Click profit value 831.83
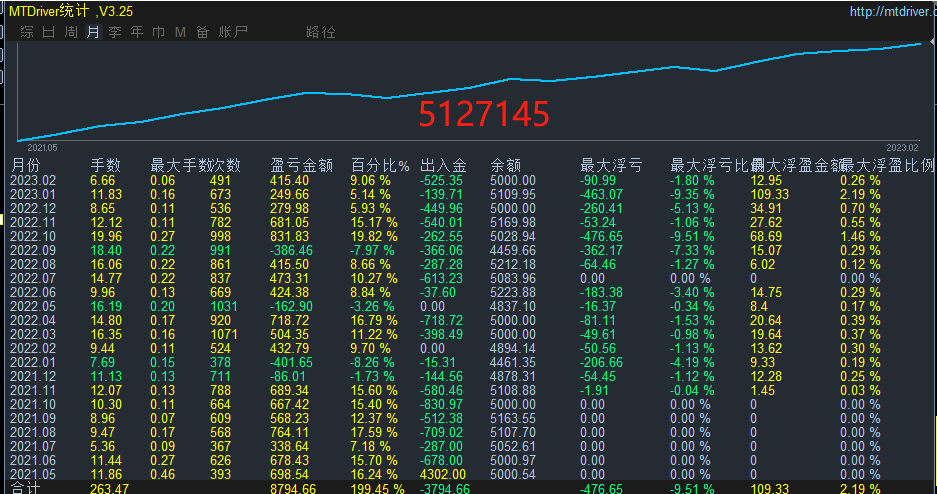Image resolution: width=937 pixels, height=494 pixels. coord(290,237)
